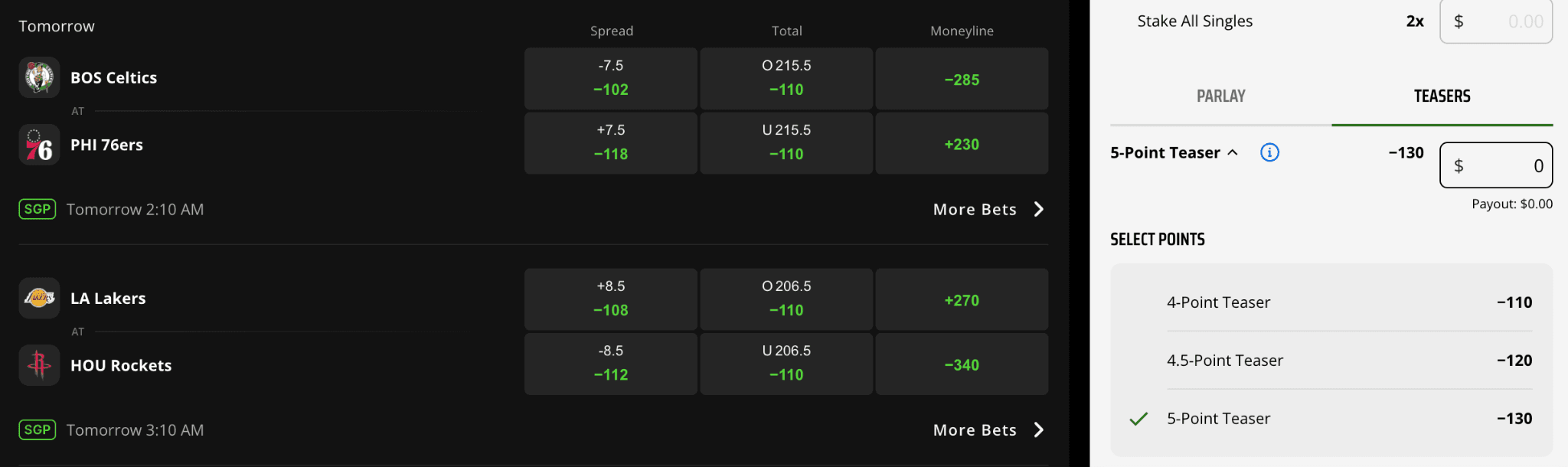Open the teaser info icon
1568x467 pixels.
1269,152
